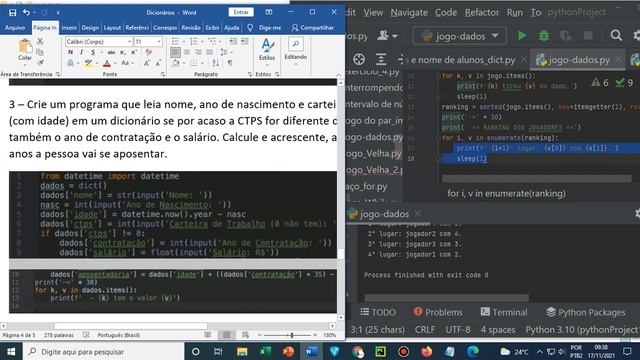Search everywhere in PyCharm
The width and height of the screenshot is (640, 360).
click(616, 36)
